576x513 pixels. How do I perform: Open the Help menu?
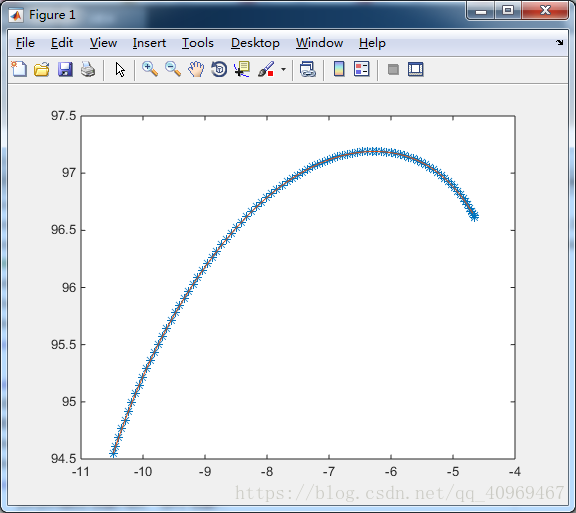372,43
